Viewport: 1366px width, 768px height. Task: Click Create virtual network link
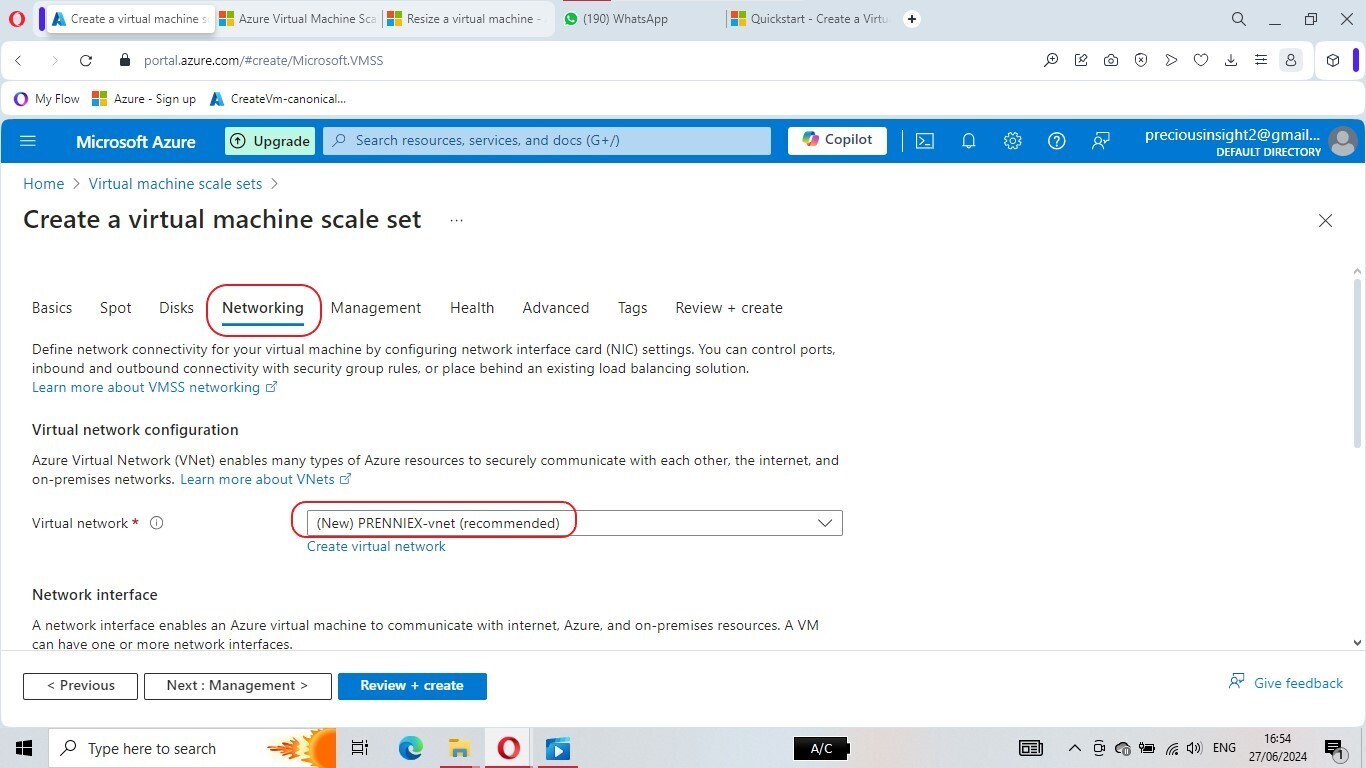(x=376, y=546)
